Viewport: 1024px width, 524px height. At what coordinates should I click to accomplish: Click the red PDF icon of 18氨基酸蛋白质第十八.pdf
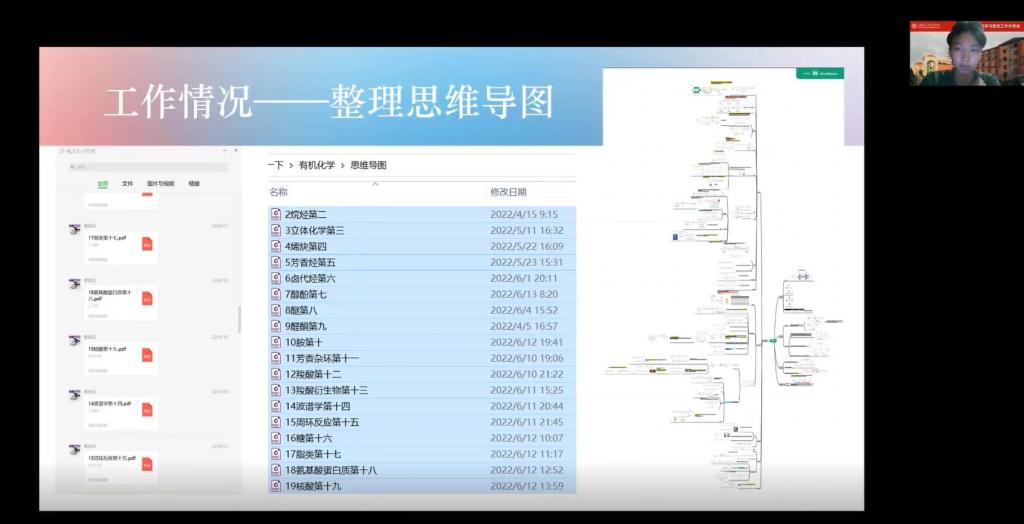click(147, 299)
